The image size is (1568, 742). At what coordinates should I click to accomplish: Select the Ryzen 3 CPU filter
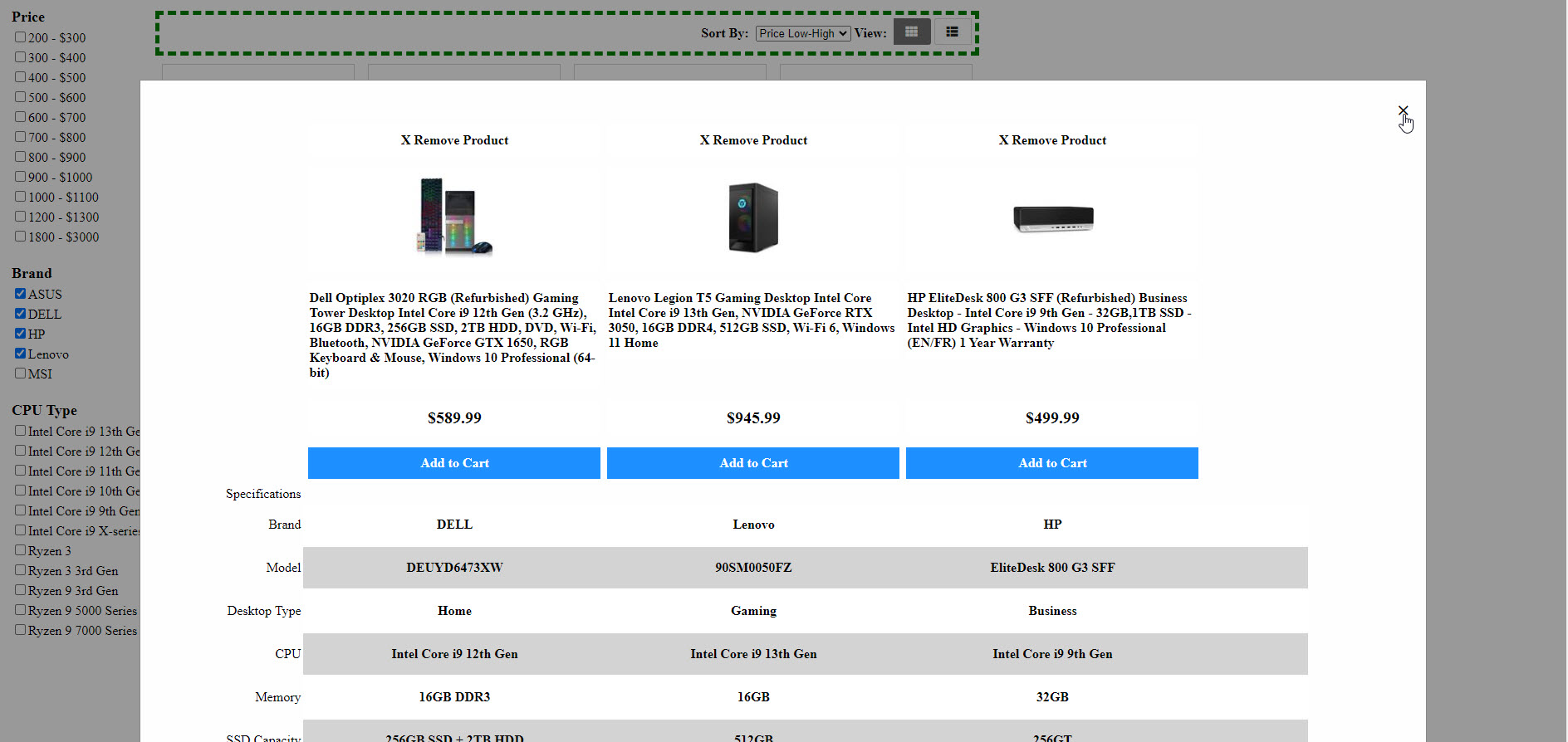(20, 550)
